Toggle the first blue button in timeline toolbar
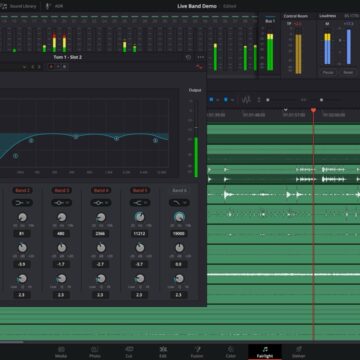The width and height of the screenshot is (360, 360). coord(211,99)
